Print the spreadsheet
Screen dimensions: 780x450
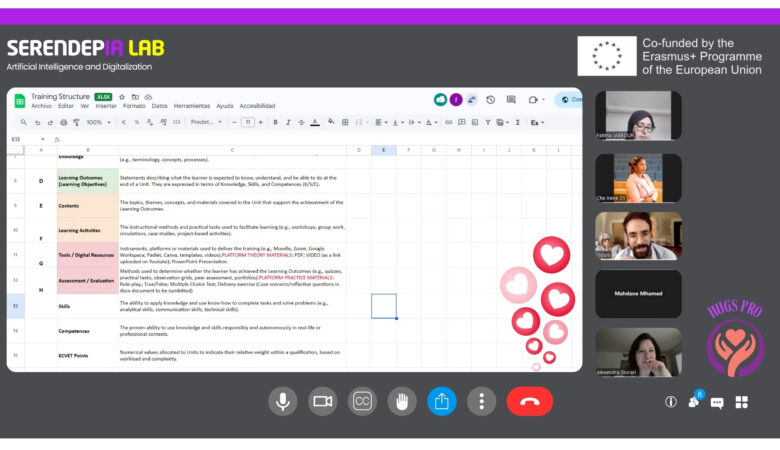click(x=63, y=122)
